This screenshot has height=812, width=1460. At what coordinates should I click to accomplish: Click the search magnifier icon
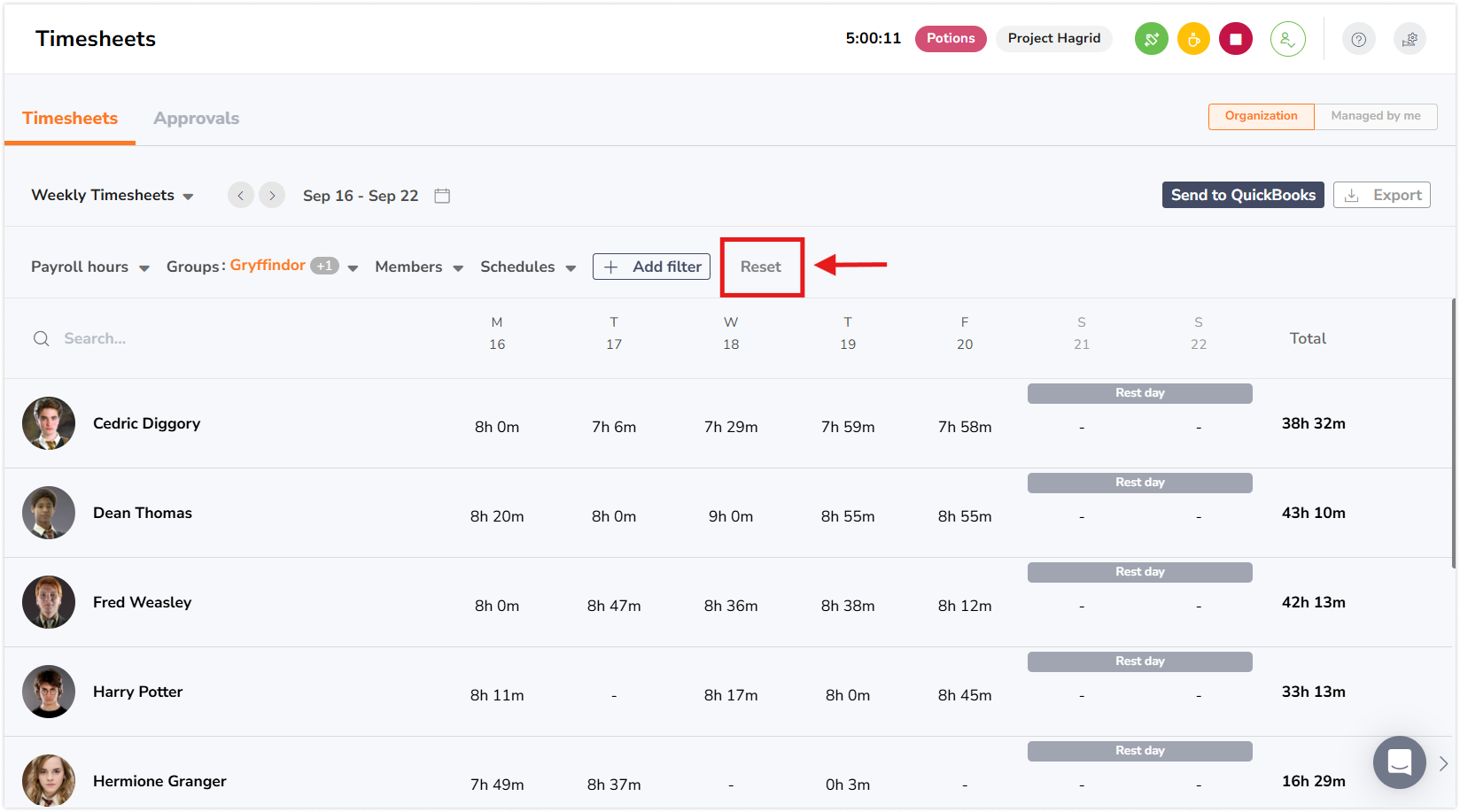tap(42, 338)
